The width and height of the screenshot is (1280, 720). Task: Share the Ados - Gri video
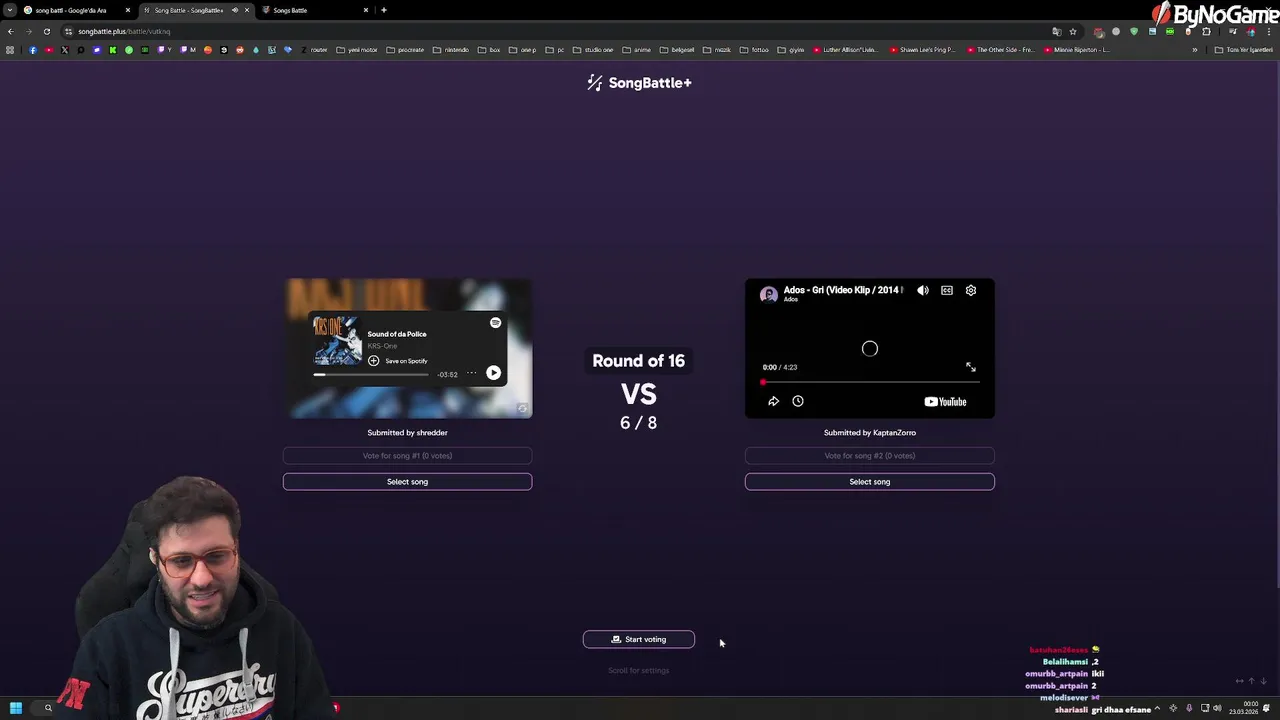(x=773, y=401)
